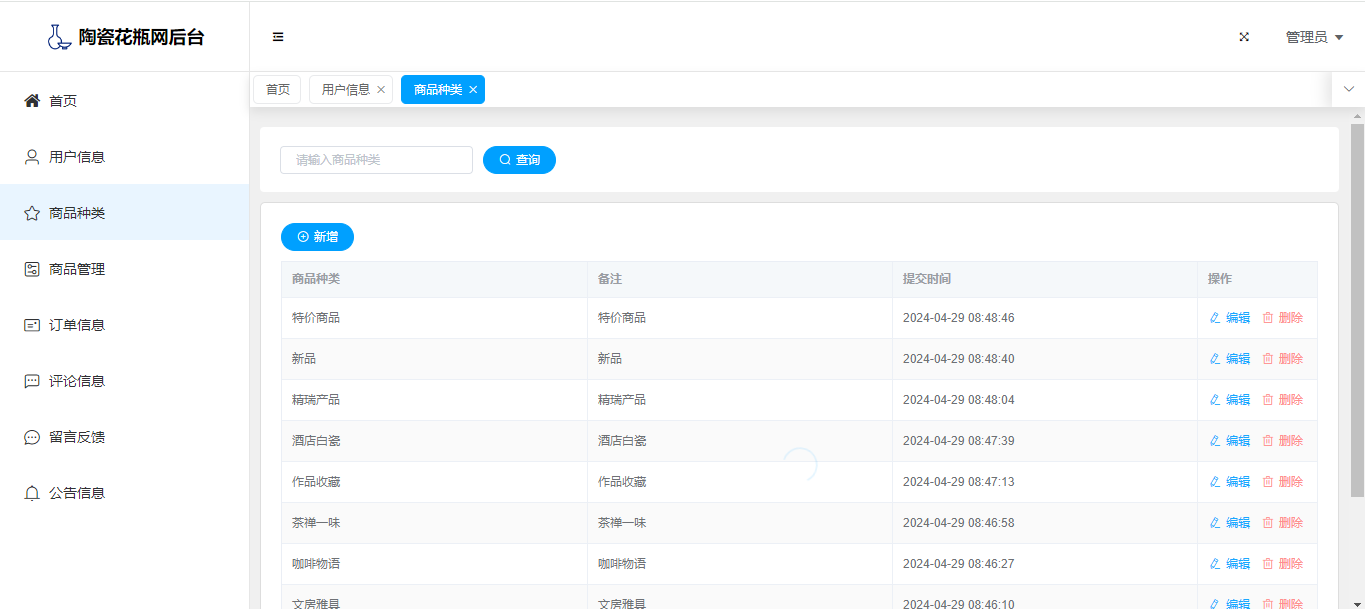
Task: Click the page vertical scrollbar
Action: coord(1357,310)
